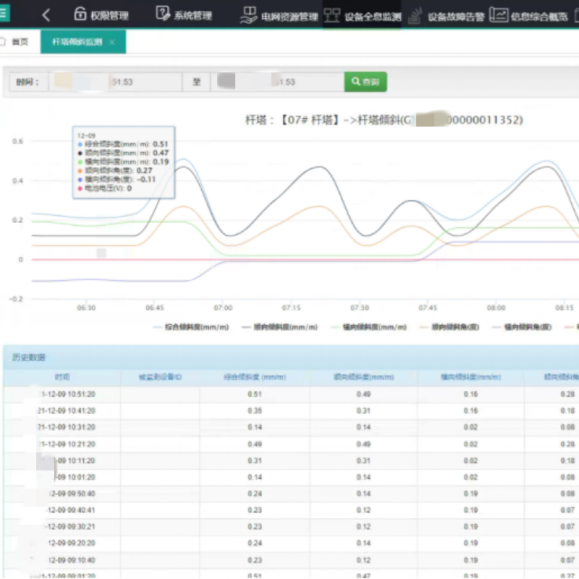Click the 时间 column header in table
579x579 pixels.
(62, 377)
